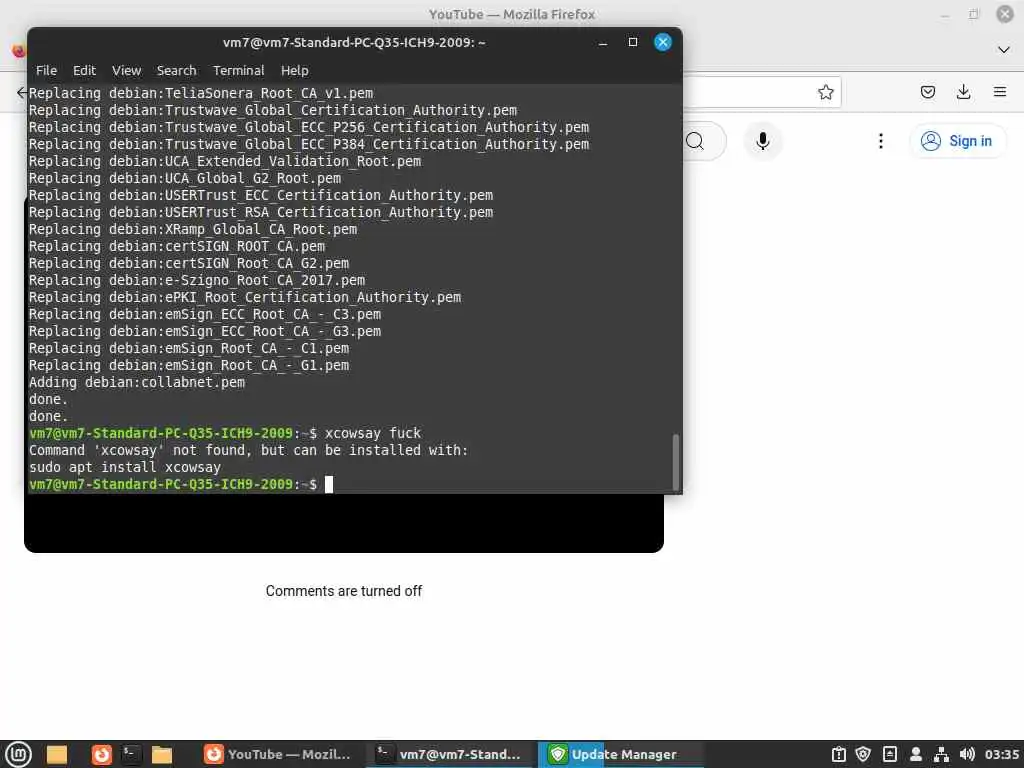Click the notes tray icon
This screenshot has height=768, width=1024.
pyautogui.click(x=889, y=754)
